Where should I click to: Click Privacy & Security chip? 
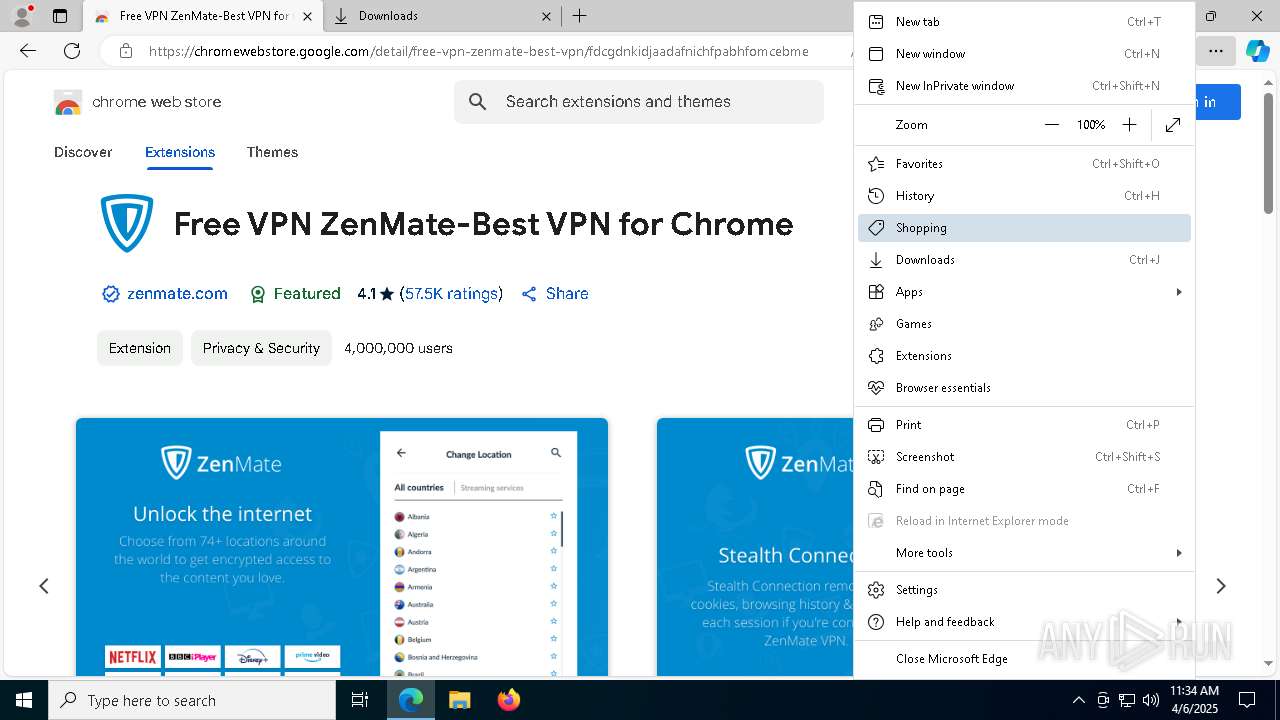click(x=261, y=348)
